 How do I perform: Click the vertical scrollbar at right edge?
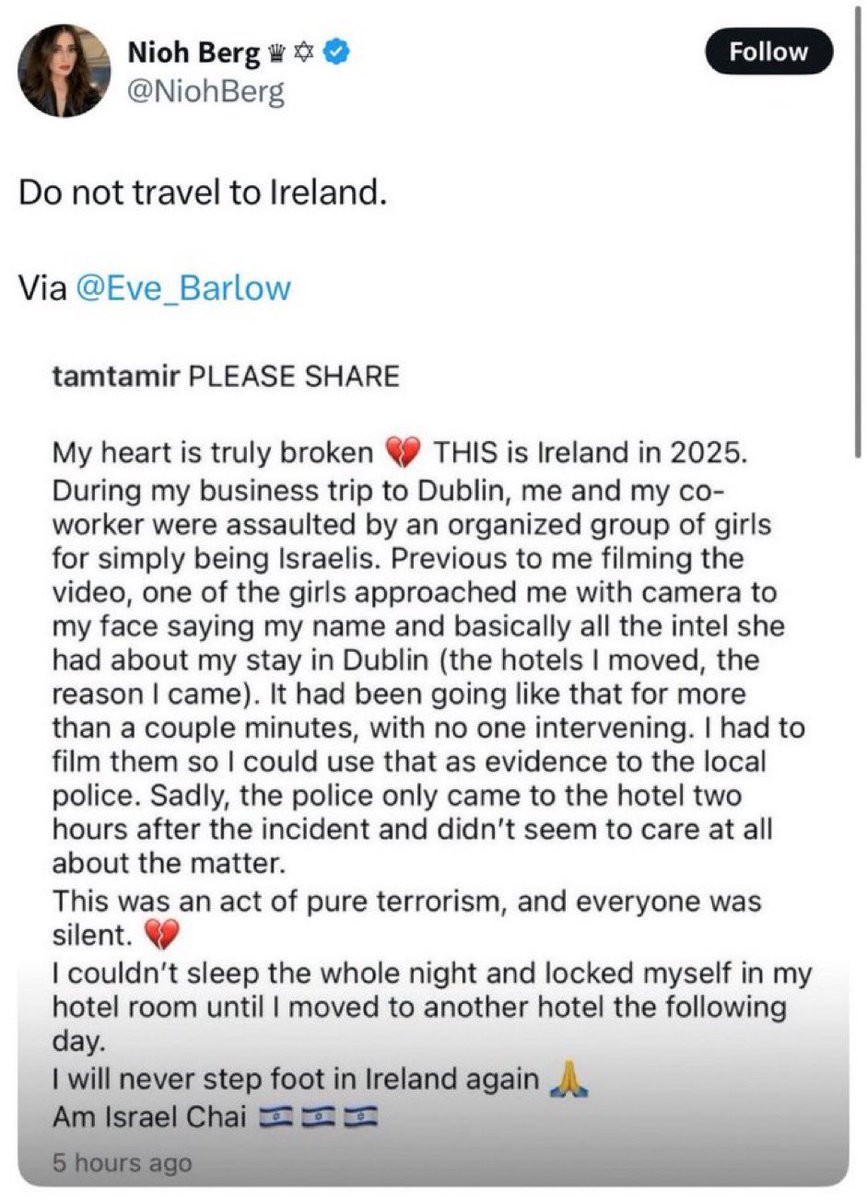(x=857, y=230)
